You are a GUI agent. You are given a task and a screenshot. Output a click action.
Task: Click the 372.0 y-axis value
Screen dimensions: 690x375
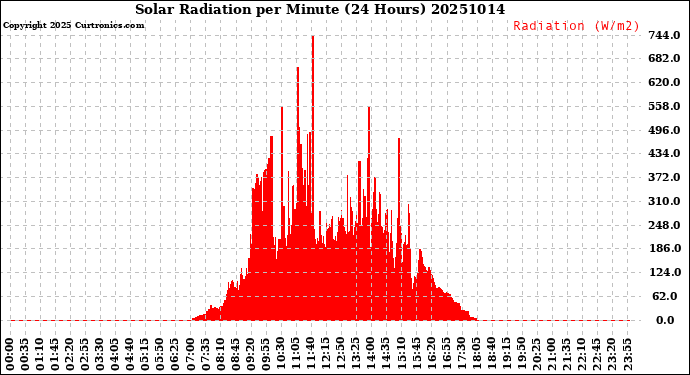point(665,177)
